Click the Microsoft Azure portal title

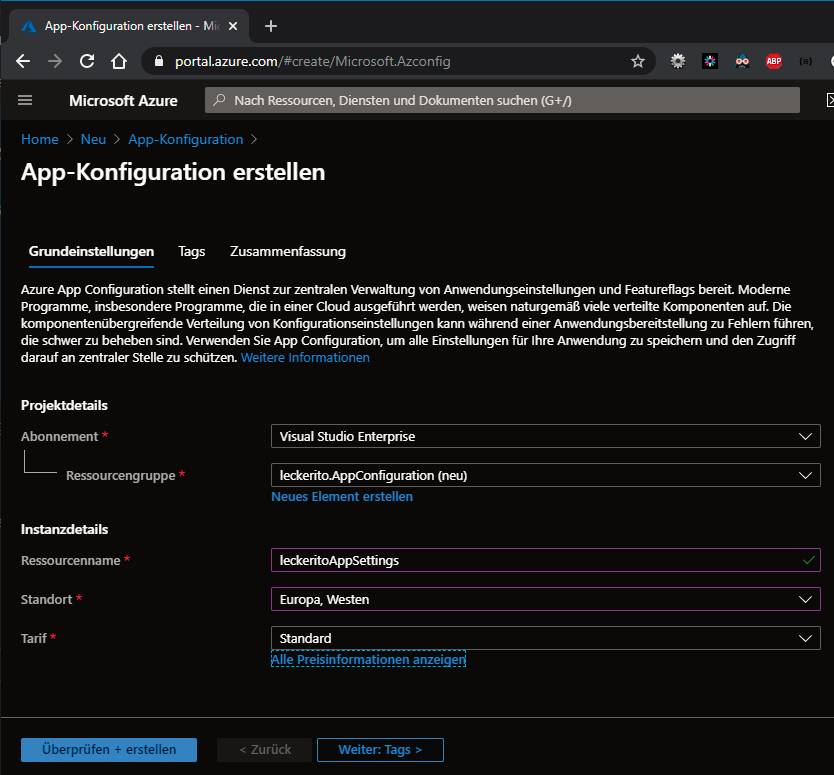click(x=123, y=101)
